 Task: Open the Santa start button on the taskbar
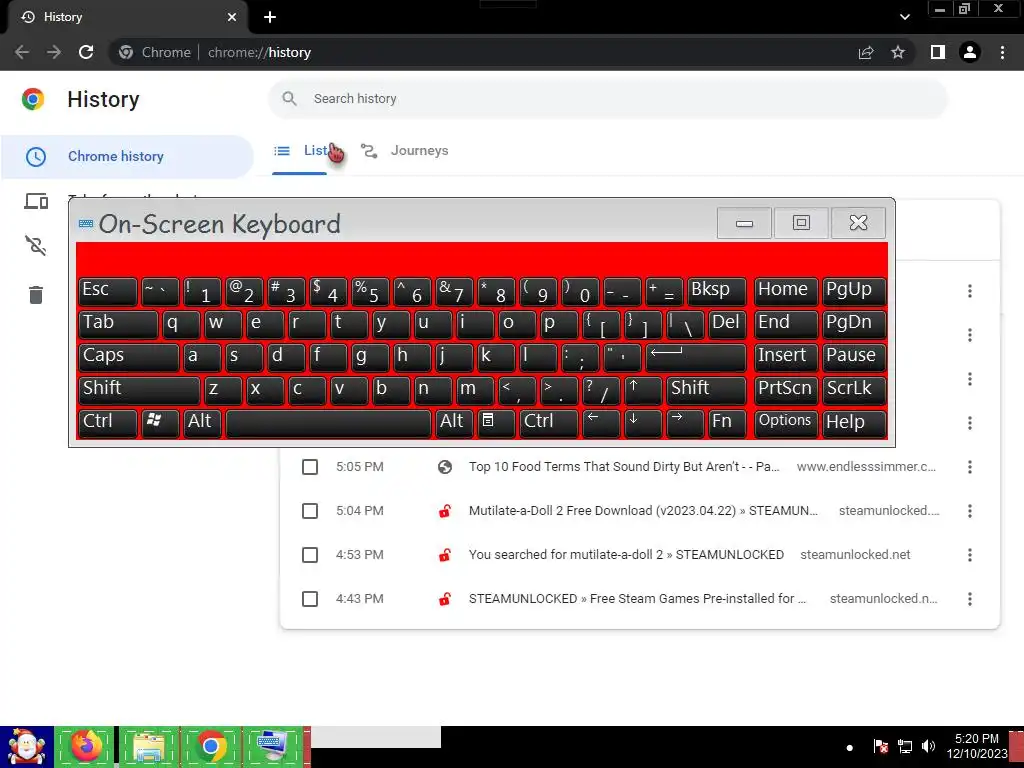27,747
